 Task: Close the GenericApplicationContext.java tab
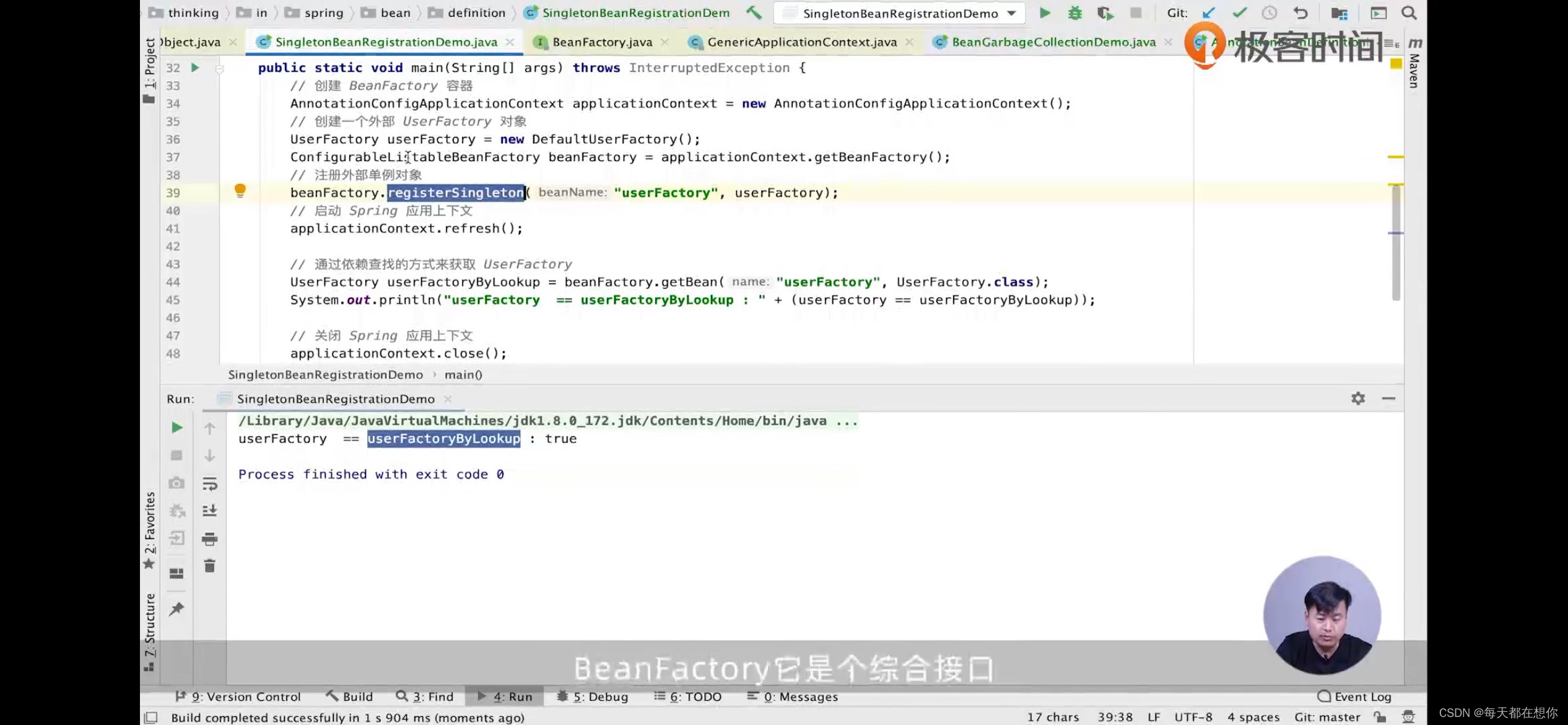(x=909, y=42)
